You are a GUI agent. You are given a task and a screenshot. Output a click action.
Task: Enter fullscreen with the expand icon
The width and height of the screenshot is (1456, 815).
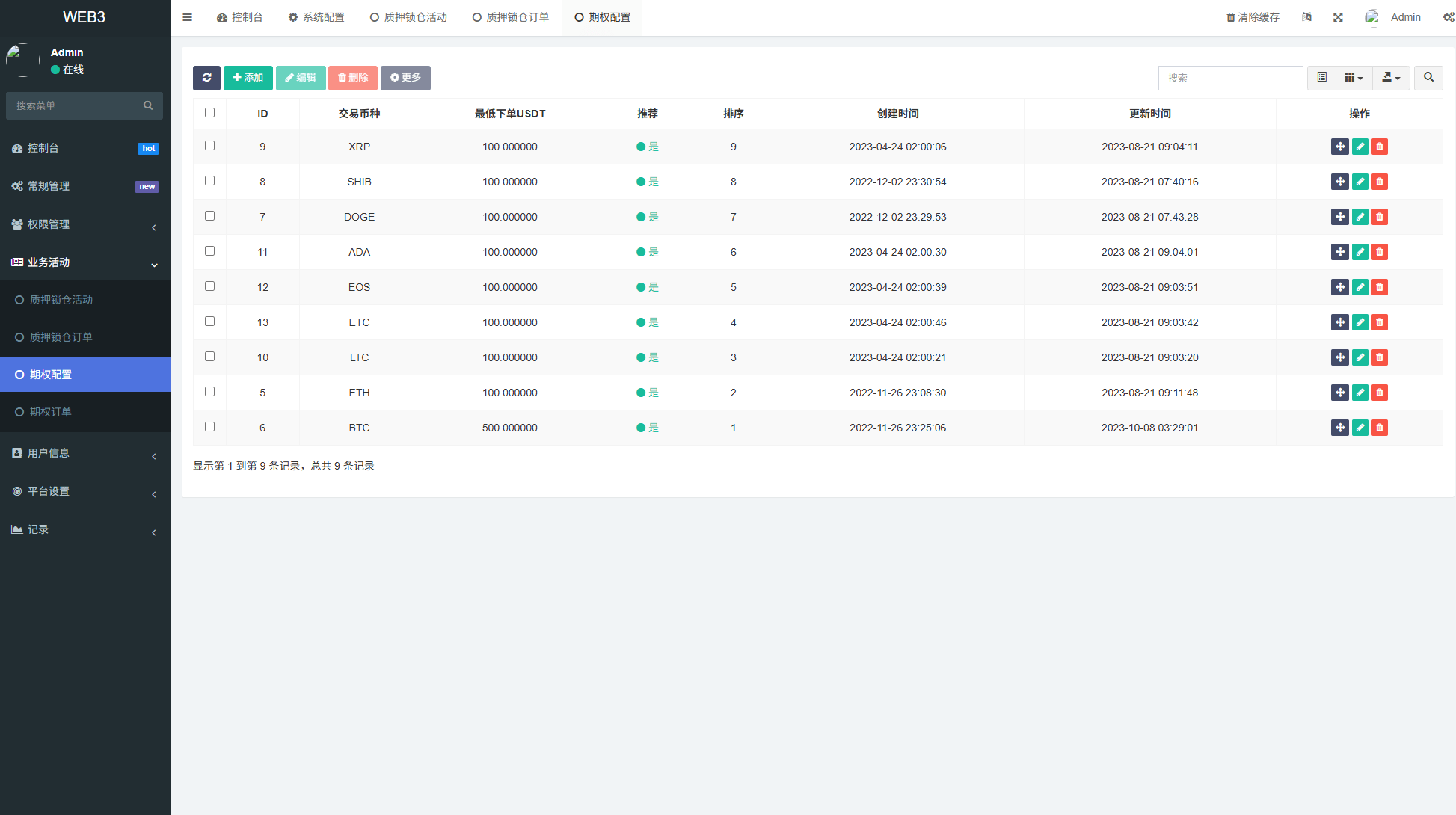point(1338,17)
